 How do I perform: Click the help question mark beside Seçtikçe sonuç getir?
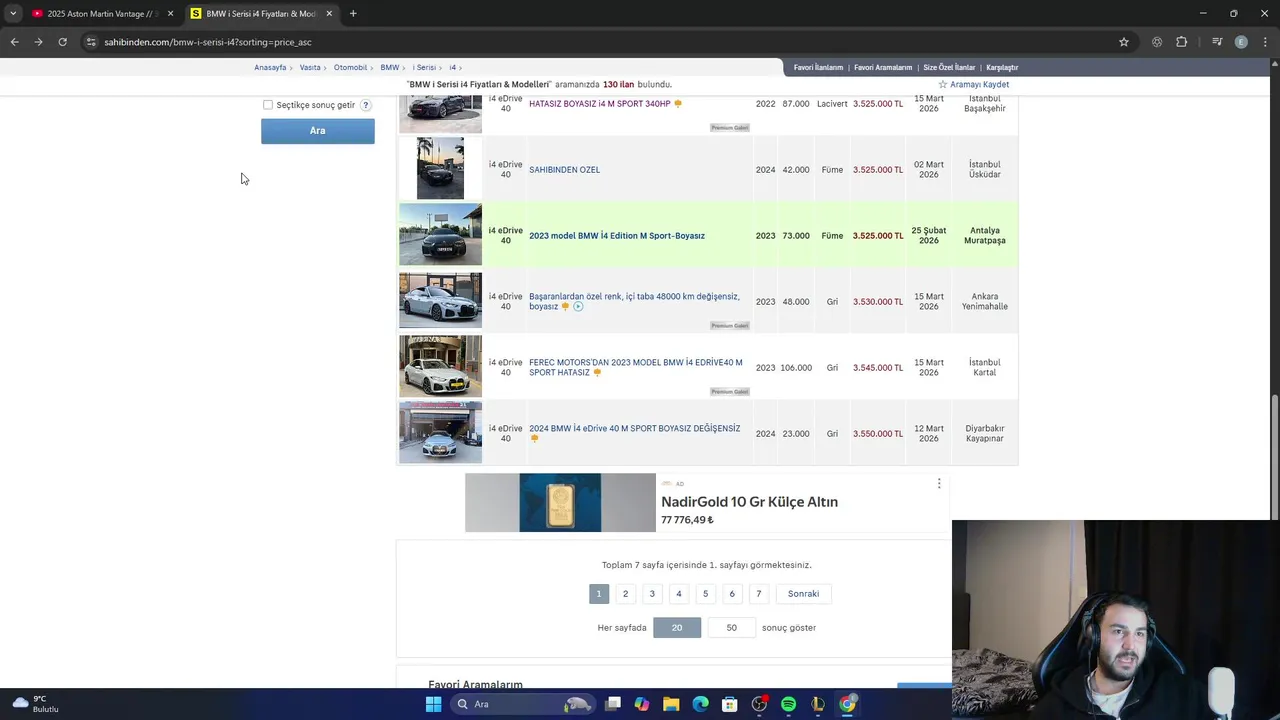point(366,105)
